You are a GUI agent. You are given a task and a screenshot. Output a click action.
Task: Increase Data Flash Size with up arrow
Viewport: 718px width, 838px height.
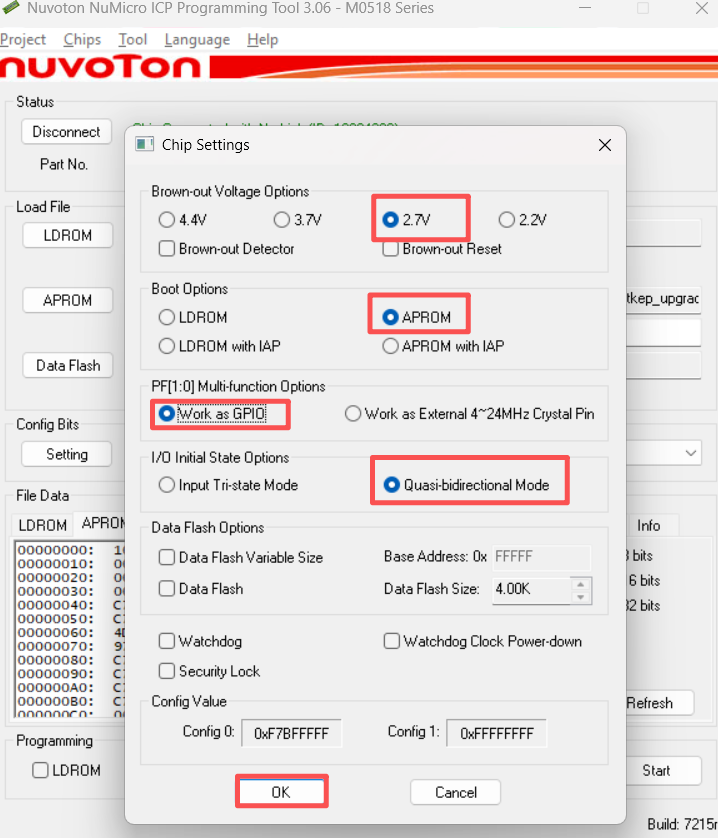(580, 582)
